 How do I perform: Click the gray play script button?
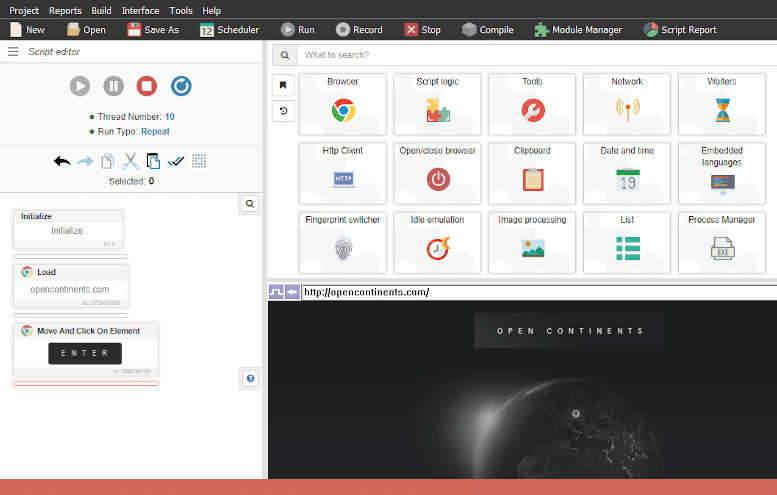(80, 86)
